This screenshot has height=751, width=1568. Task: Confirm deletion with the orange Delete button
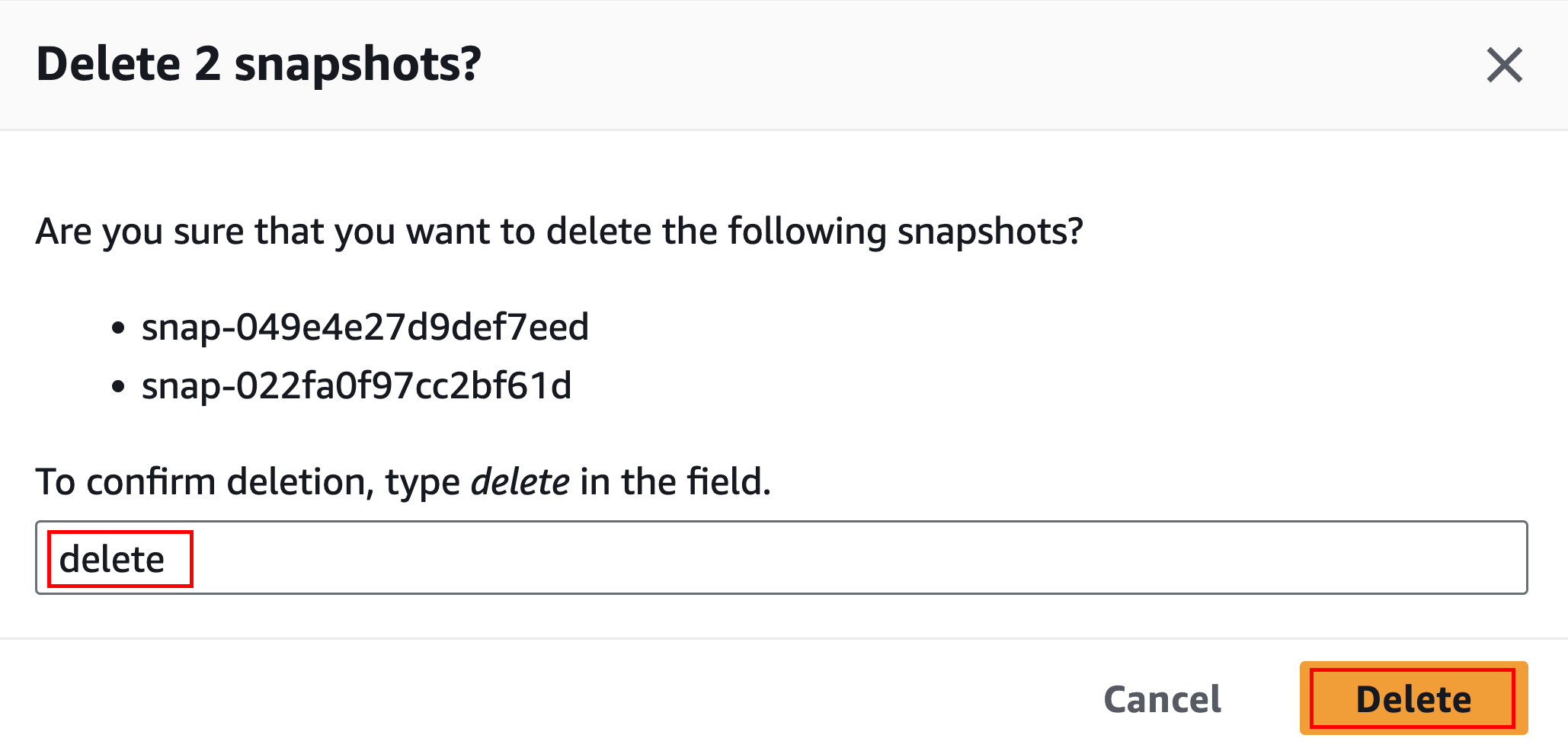tap(1413, 698)
